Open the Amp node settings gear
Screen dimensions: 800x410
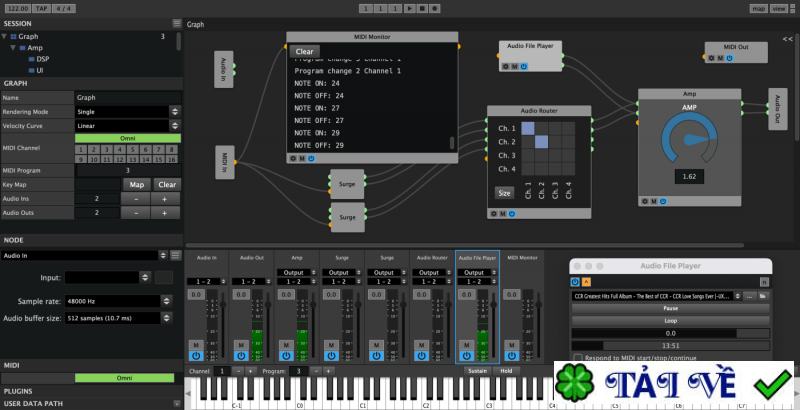[x=645, y=201]
